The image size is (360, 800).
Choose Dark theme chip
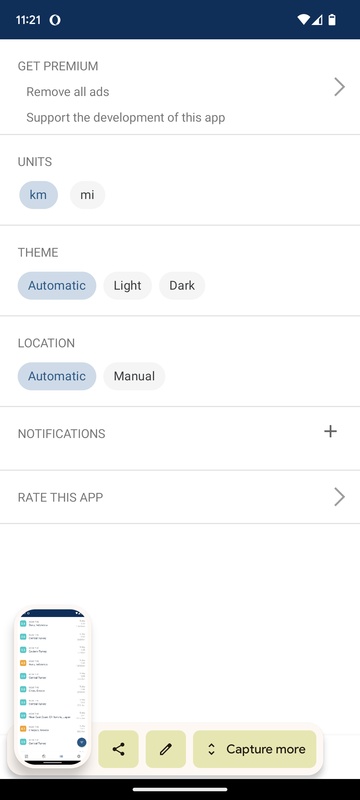(x=182, y=285)
